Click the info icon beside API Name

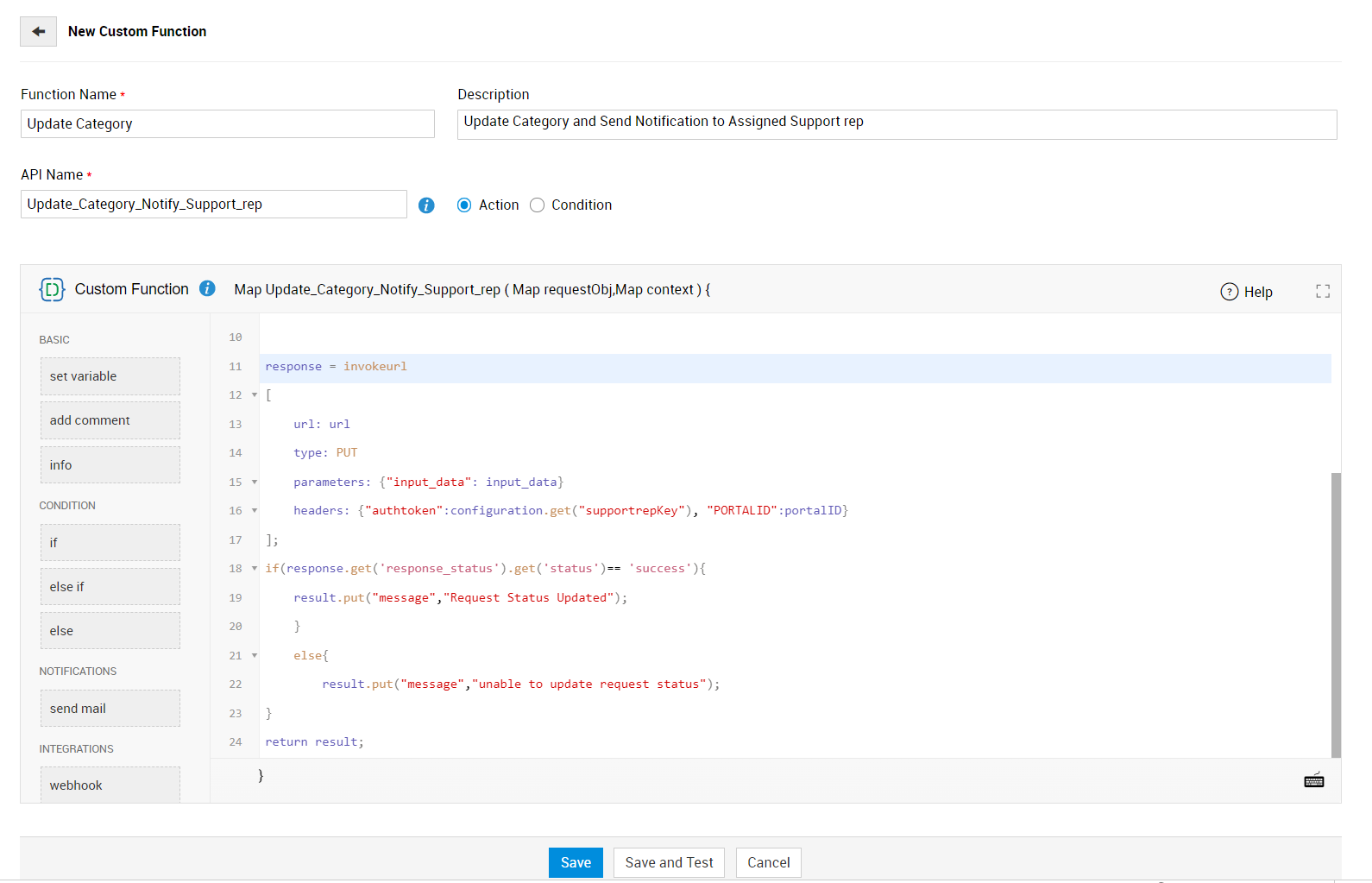pos(426,205)
